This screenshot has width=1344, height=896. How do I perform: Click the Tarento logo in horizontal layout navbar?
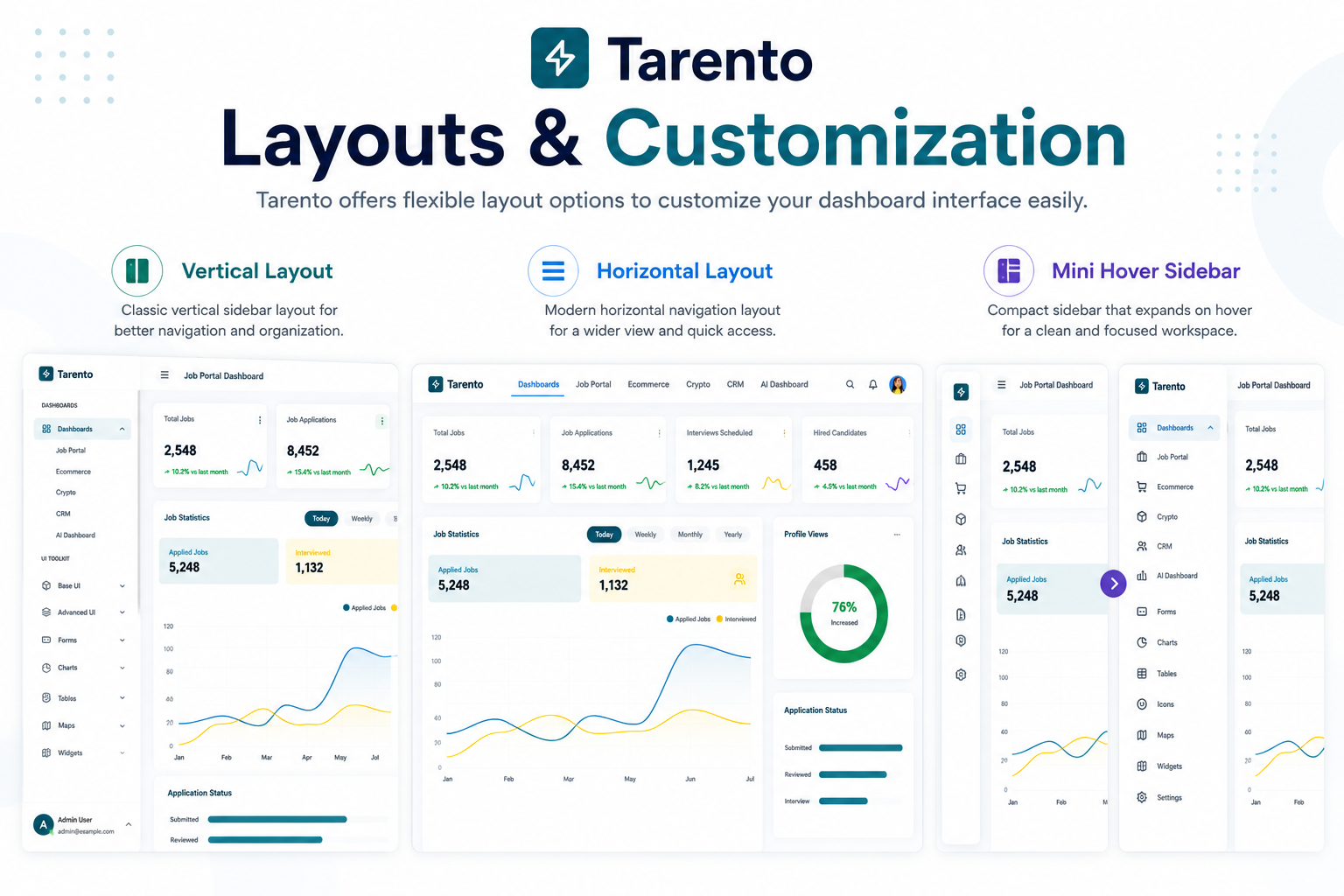[x=456, y=384]
